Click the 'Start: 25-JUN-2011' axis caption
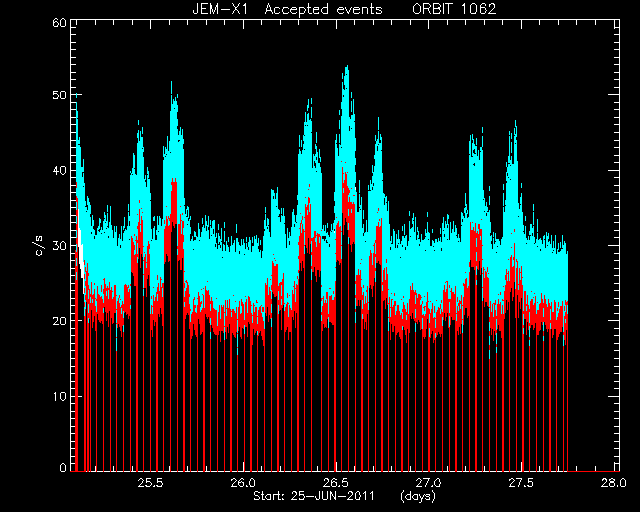 click(x=314, y=496)
